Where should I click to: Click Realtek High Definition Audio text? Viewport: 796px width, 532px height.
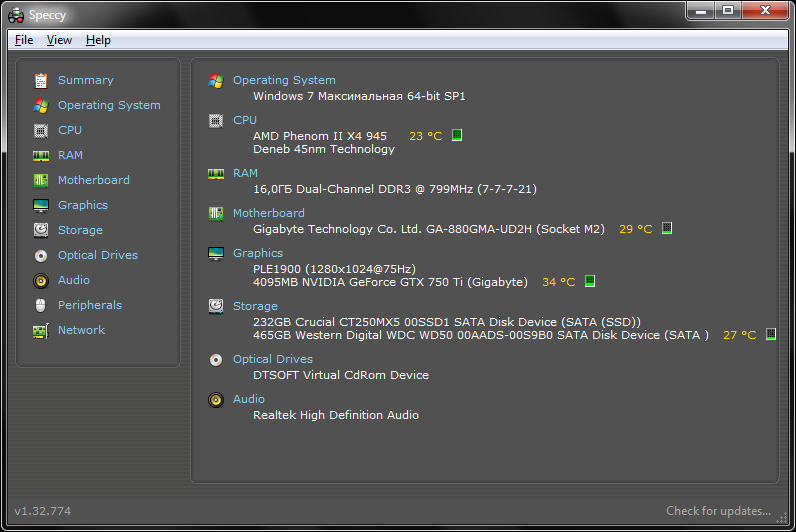point(336,415)
